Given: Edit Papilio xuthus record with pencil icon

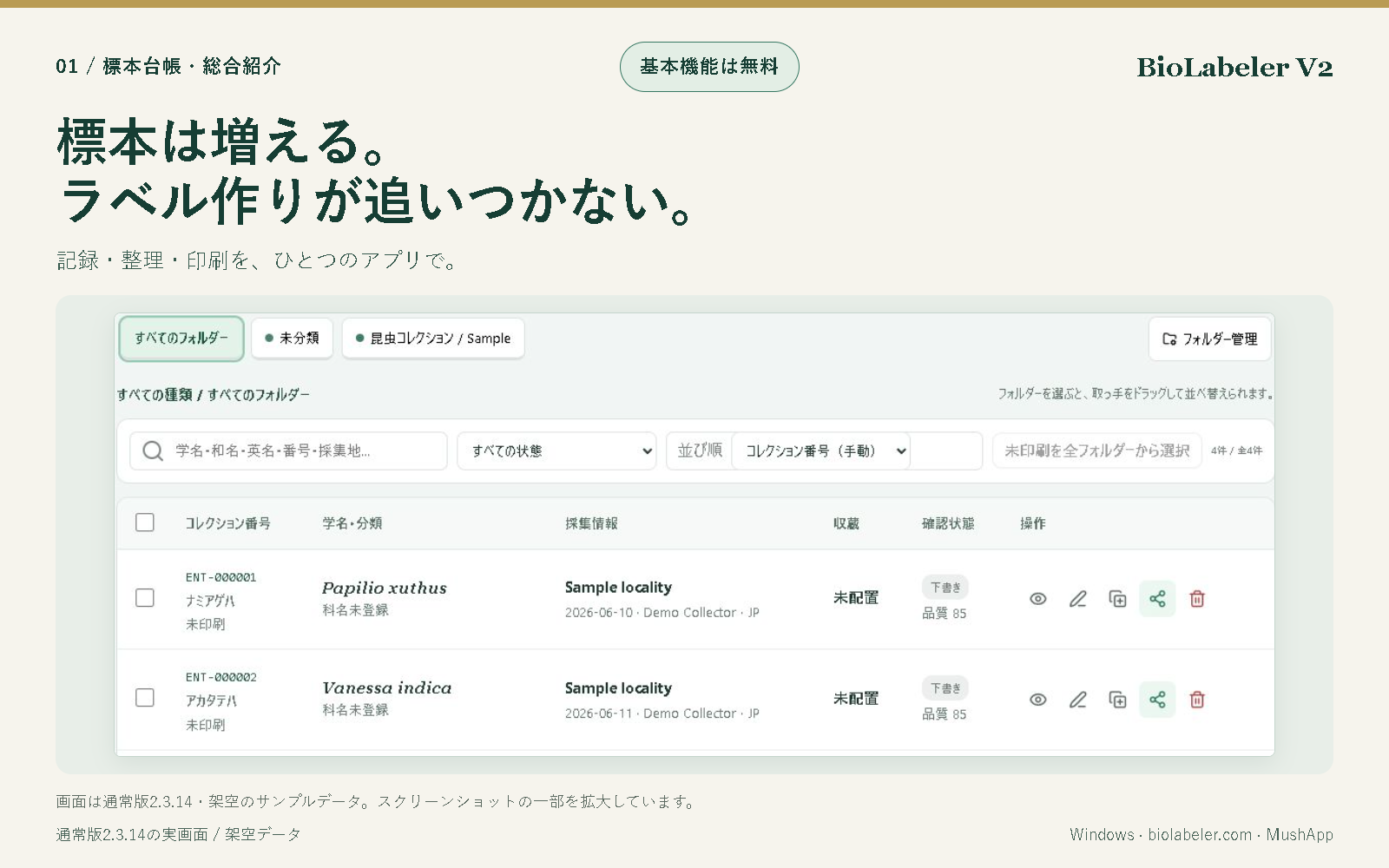Looking at the screenshot, I should [1077, 599].
